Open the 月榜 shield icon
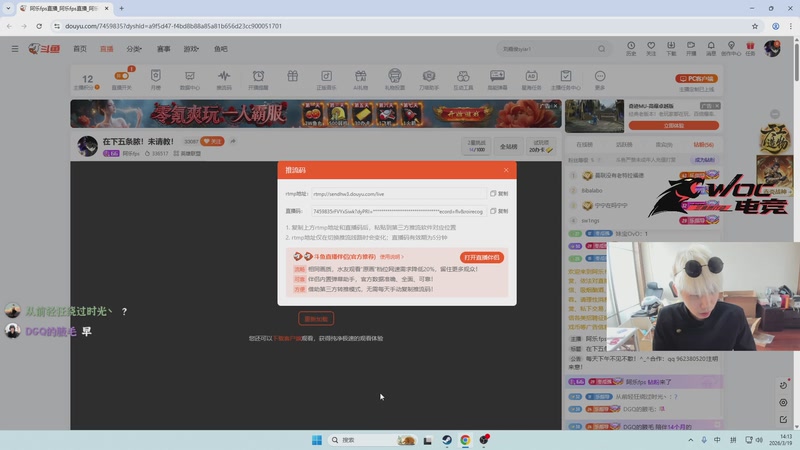Image resolution: width=800 pixels, height=450 pixels. click(156, 80)
